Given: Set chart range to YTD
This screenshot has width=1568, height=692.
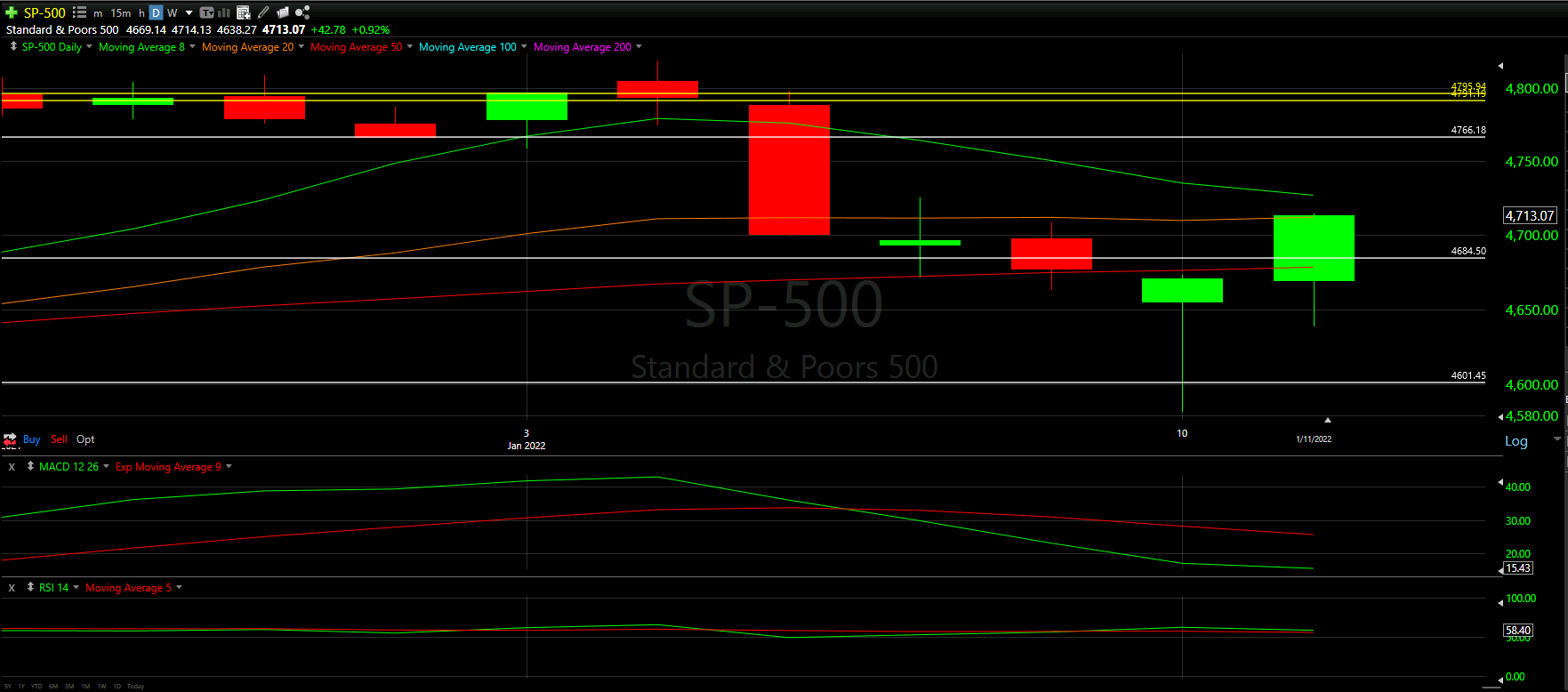Looking at the screenshot, I should pyautogui.click(x=36, y=687).
